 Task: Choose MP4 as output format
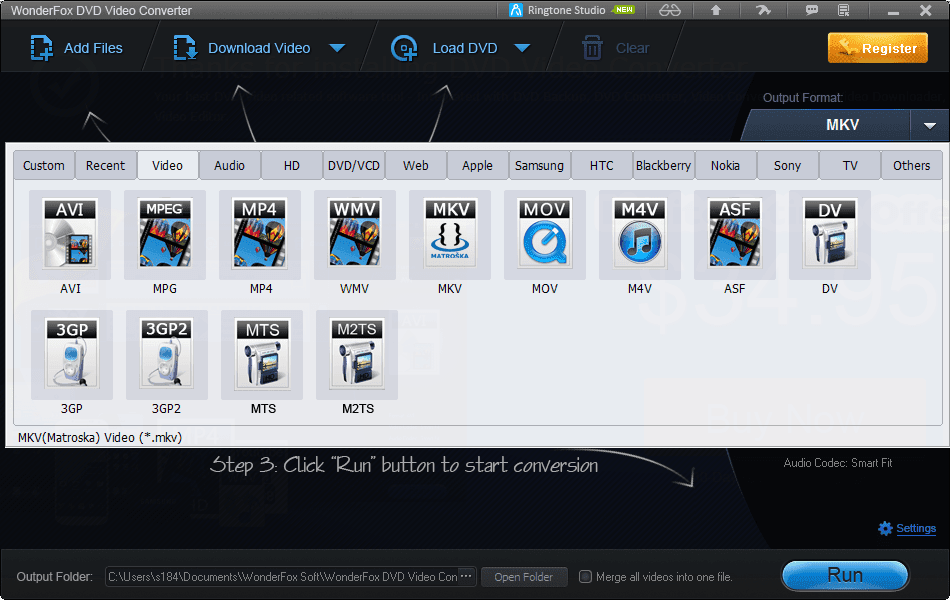click(x=260, y=235)
